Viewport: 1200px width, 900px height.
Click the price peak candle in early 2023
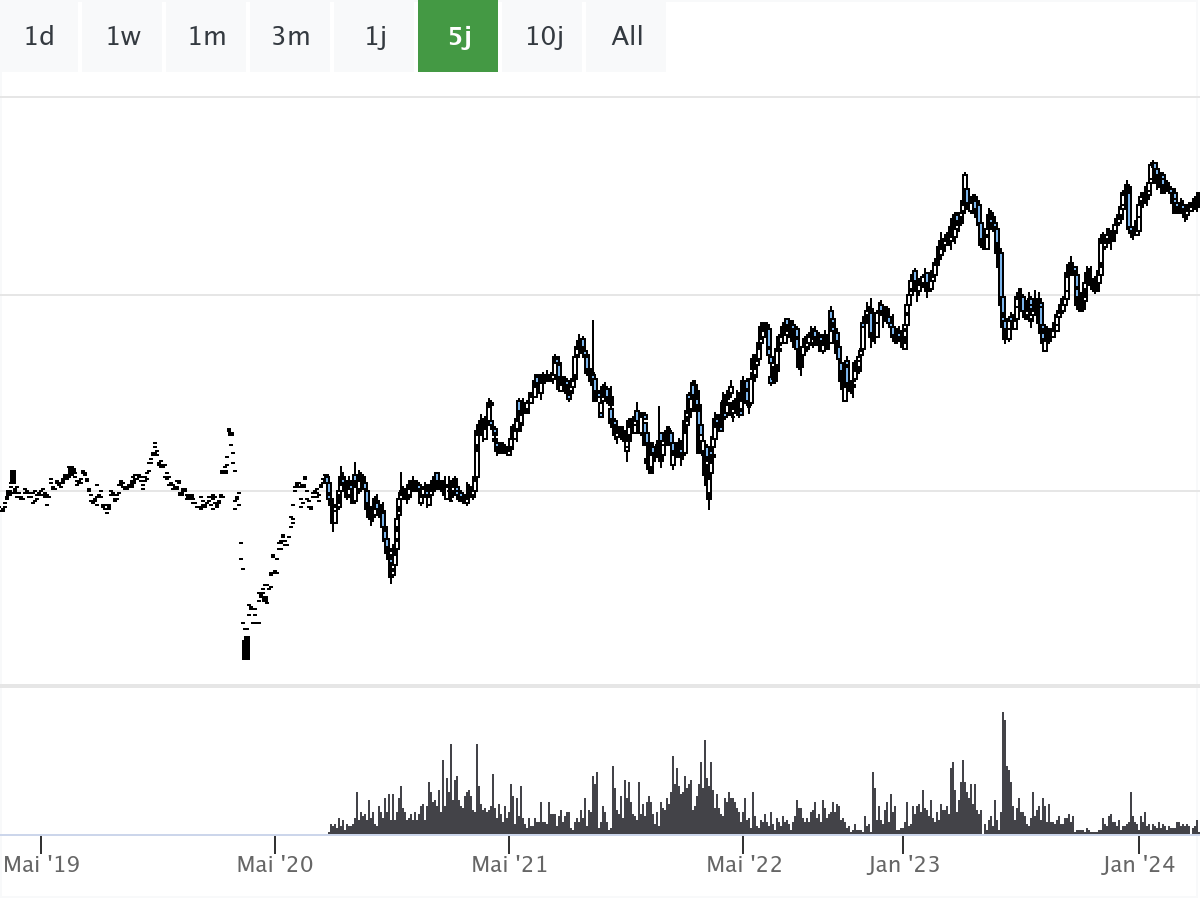click(x=965, y=185)
